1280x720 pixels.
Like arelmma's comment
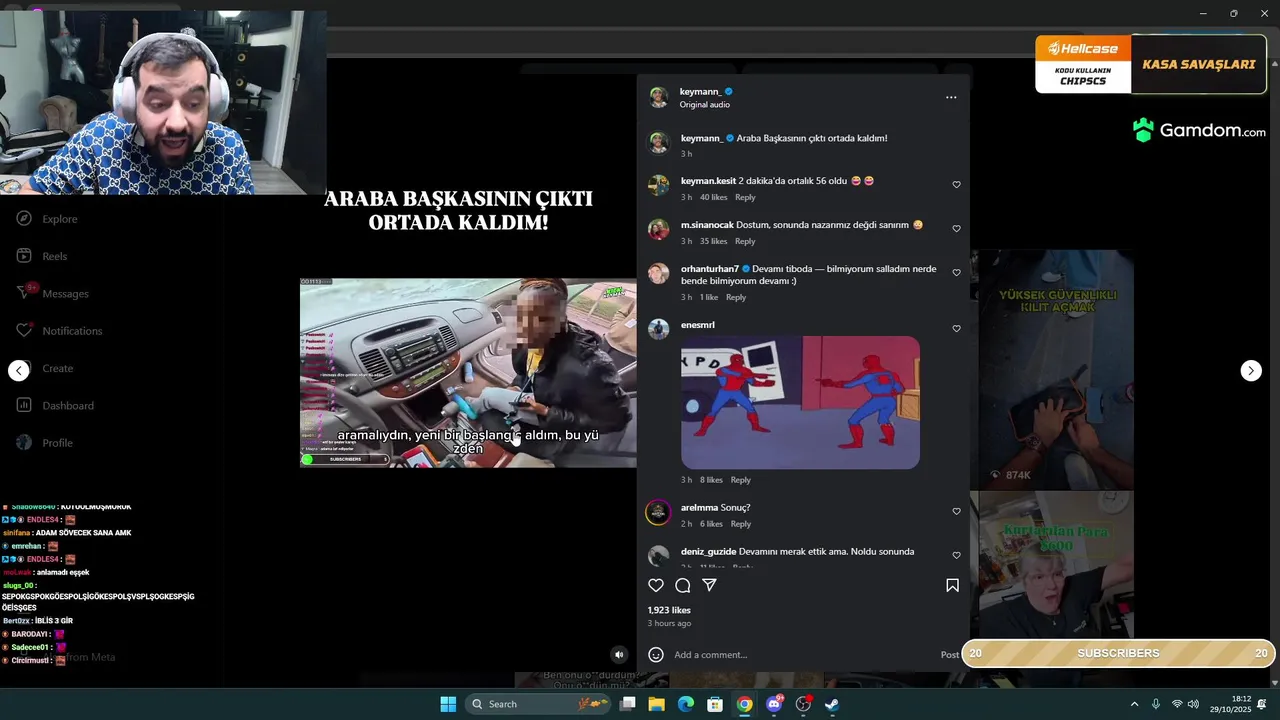(x=956, y=512)
